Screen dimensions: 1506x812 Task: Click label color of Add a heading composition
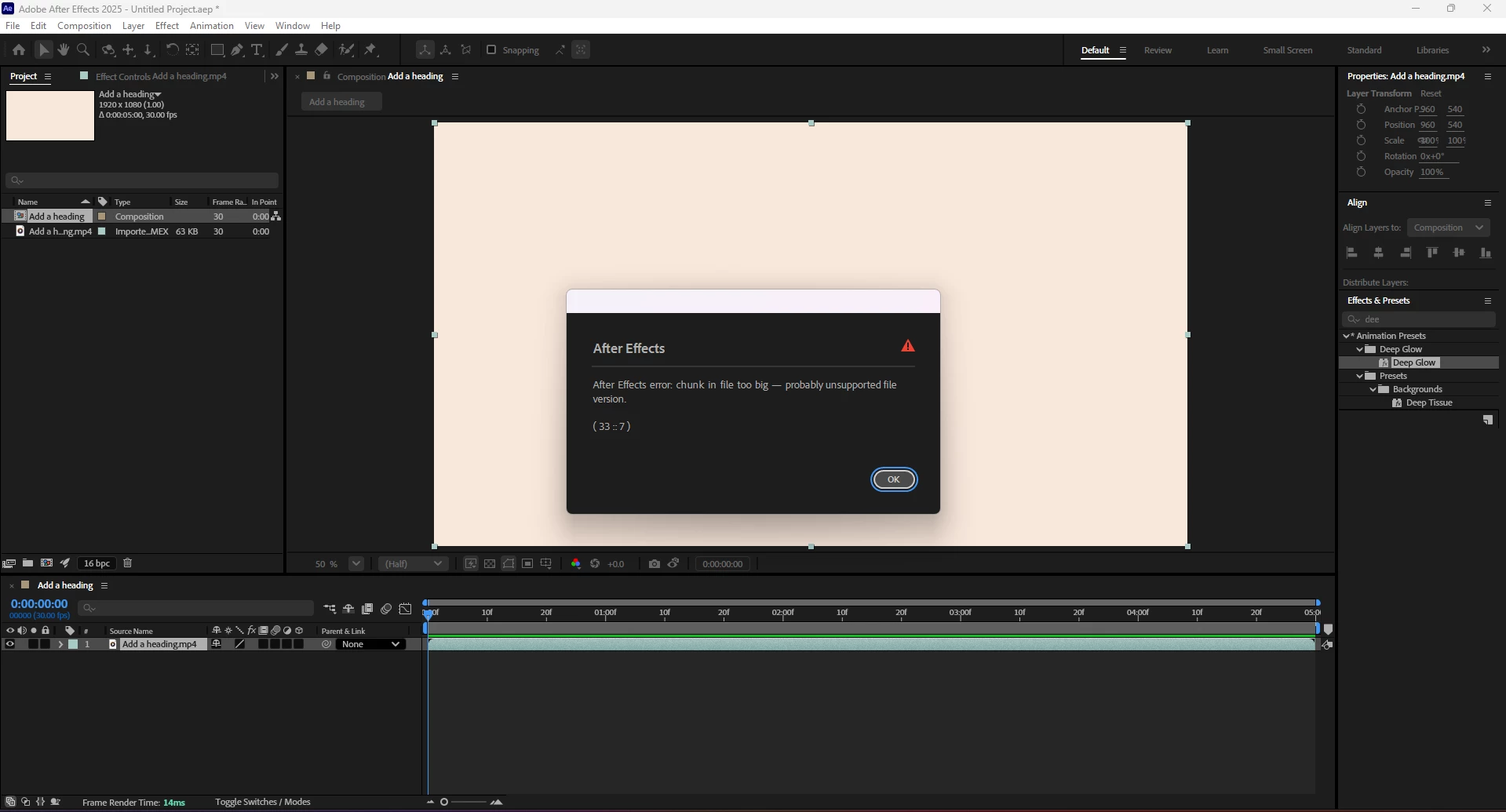tap(101, 217)
